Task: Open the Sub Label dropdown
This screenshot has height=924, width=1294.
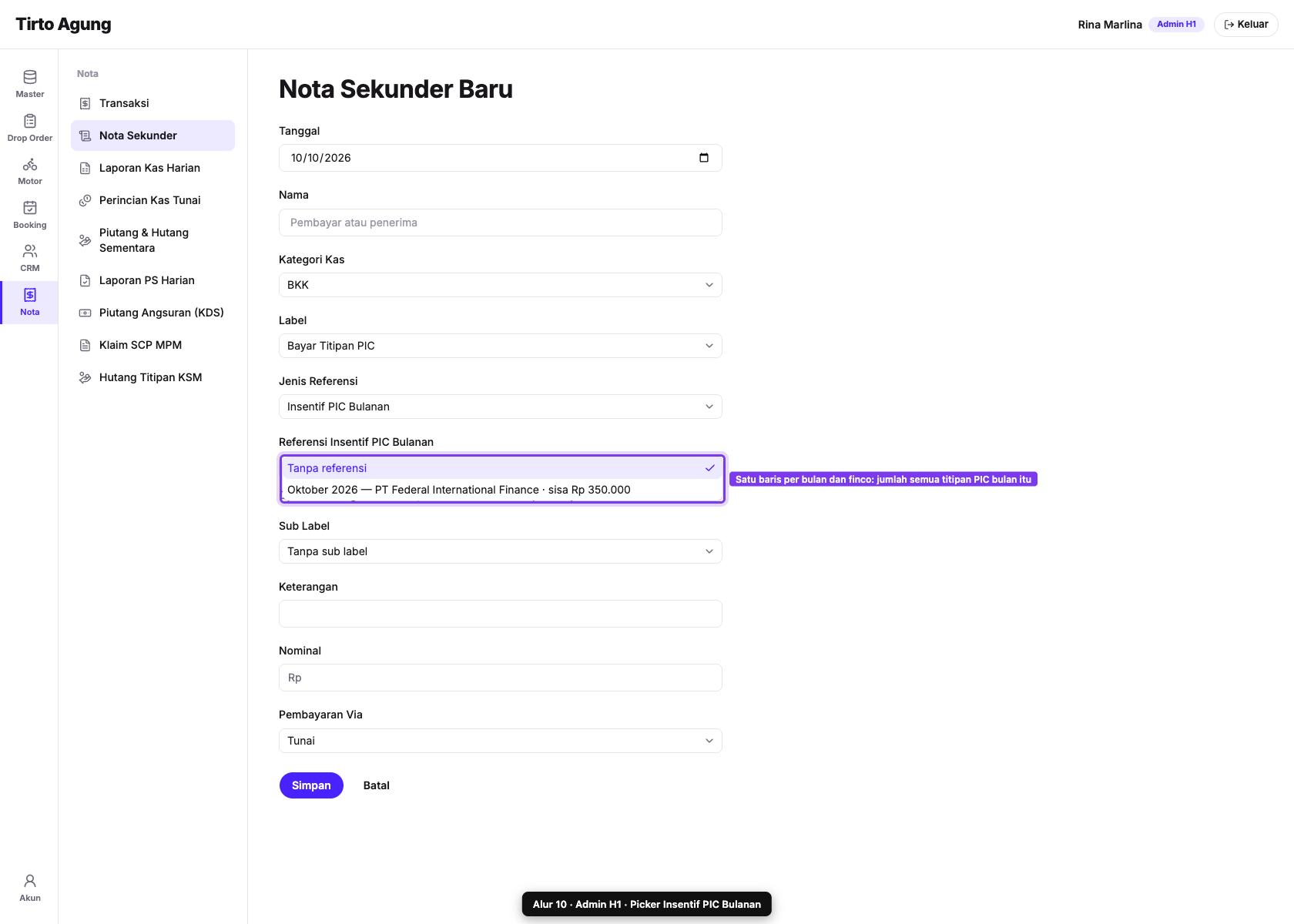Action: pyautogui.click(x=501, y=551)
